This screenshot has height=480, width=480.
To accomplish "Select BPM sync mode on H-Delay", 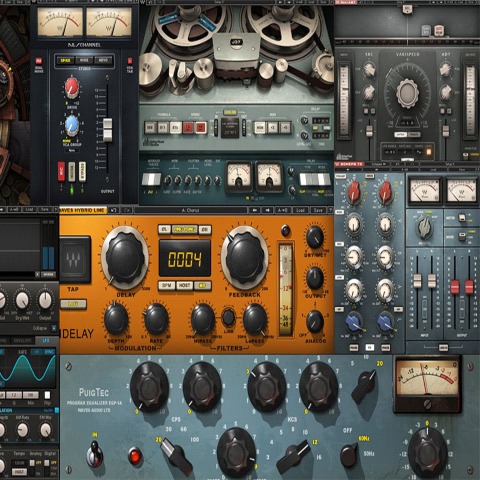I will coord(166,286).
